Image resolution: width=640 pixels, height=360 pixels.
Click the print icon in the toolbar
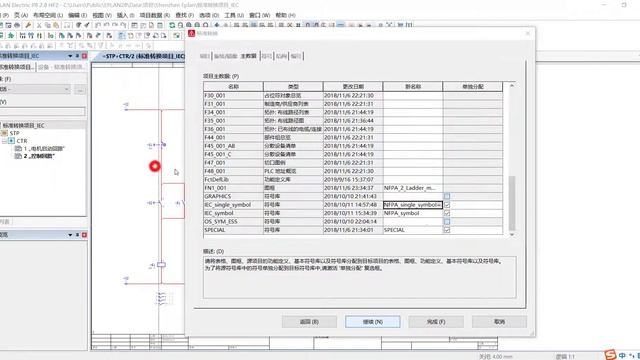(x=17, y=25)
